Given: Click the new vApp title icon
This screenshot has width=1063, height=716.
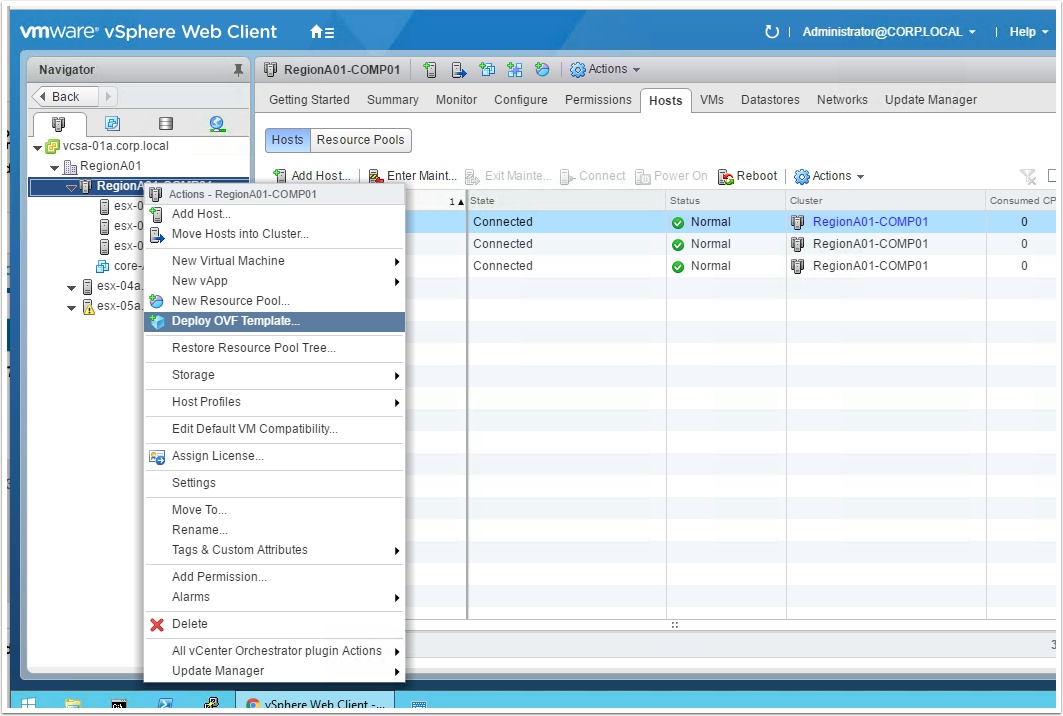Looking at the screenshot, I should [515, 69].
